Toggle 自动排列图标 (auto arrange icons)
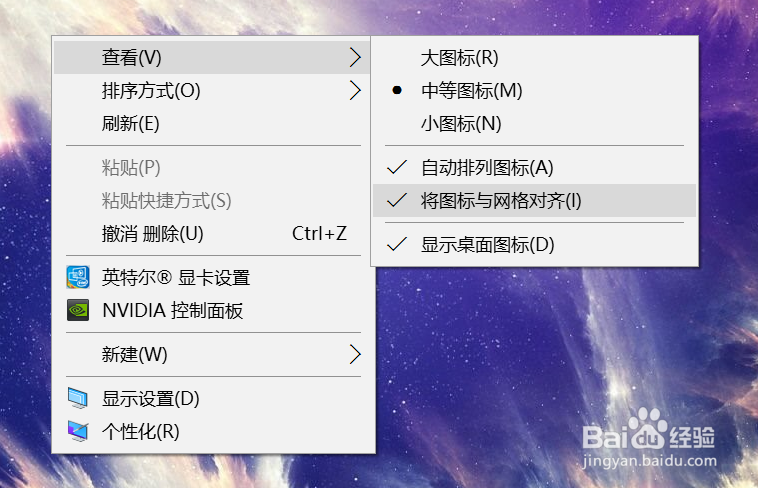Screen dimensions: 758x488 tap(486, 167)
